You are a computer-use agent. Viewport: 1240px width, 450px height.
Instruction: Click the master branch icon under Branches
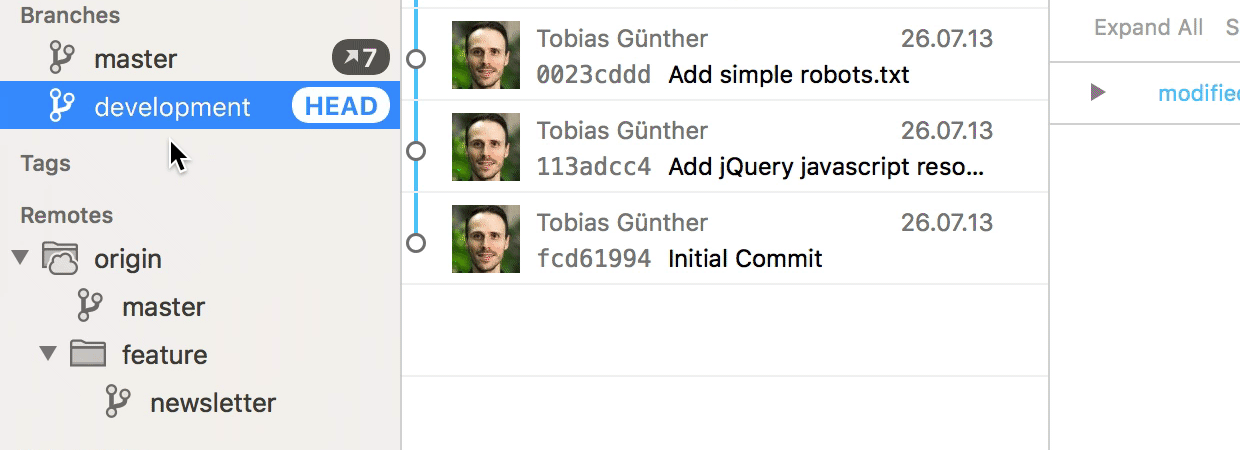coord(63,59)
